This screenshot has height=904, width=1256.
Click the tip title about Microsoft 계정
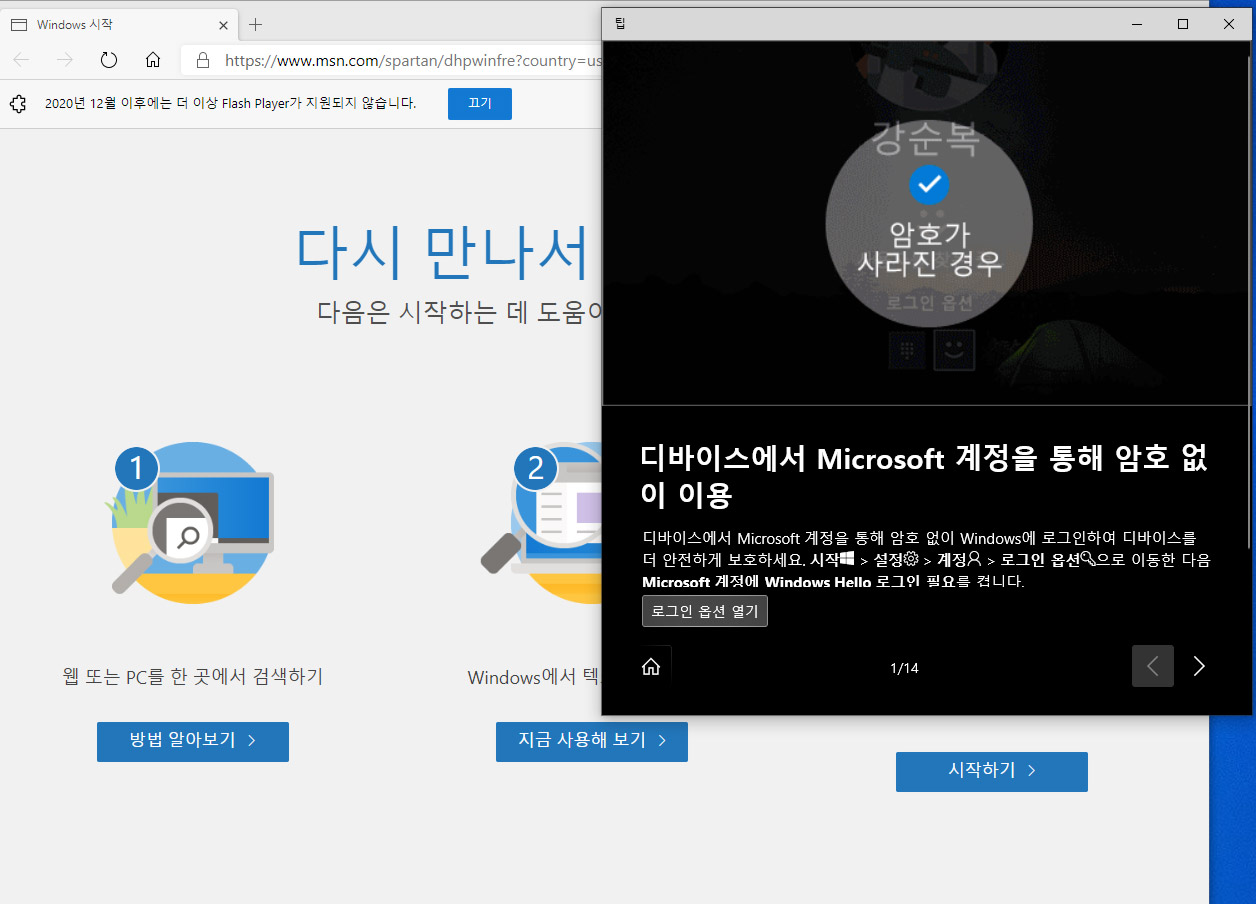[x=924, y=476]
